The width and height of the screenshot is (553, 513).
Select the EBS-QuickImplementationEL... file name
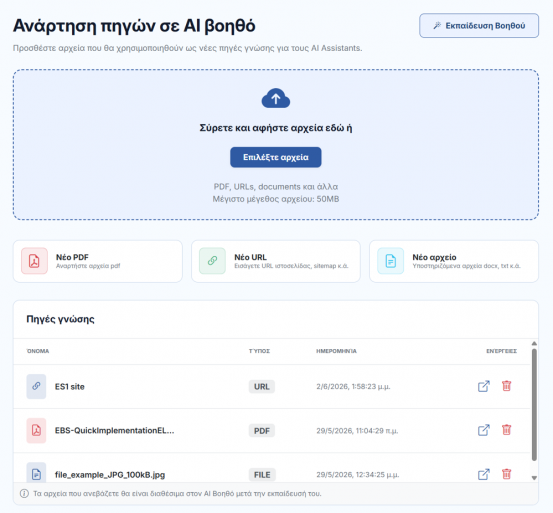[x=115, y=430]
